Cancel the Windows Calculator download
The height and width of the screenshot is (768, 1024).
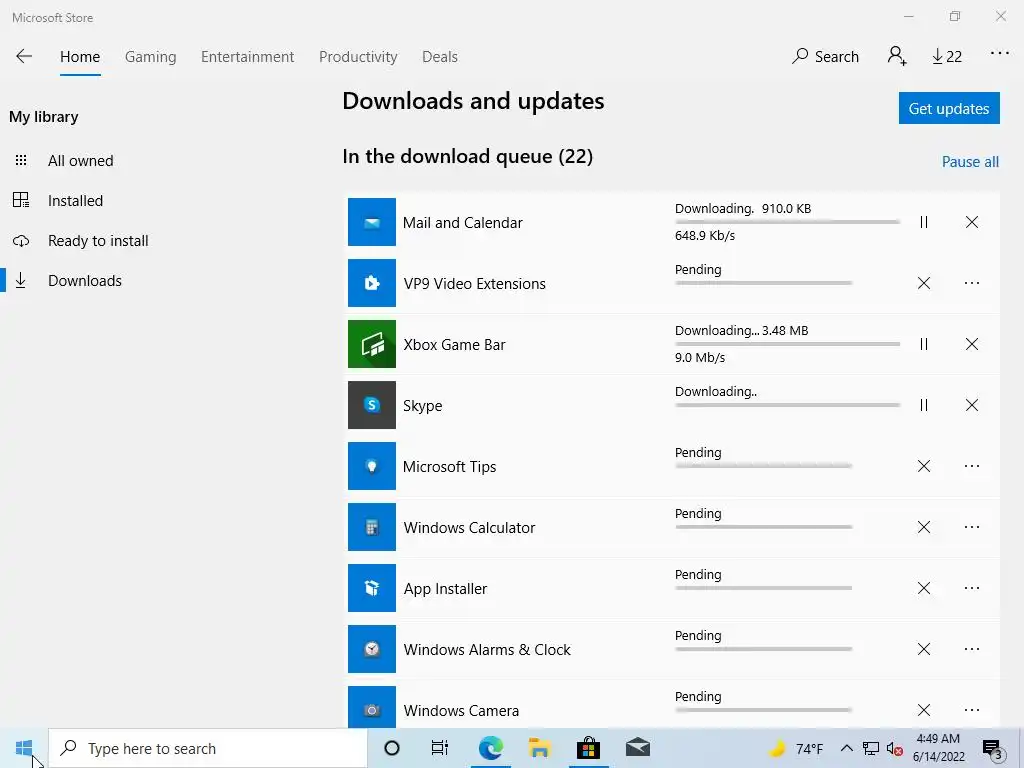(x=923, y=527)
